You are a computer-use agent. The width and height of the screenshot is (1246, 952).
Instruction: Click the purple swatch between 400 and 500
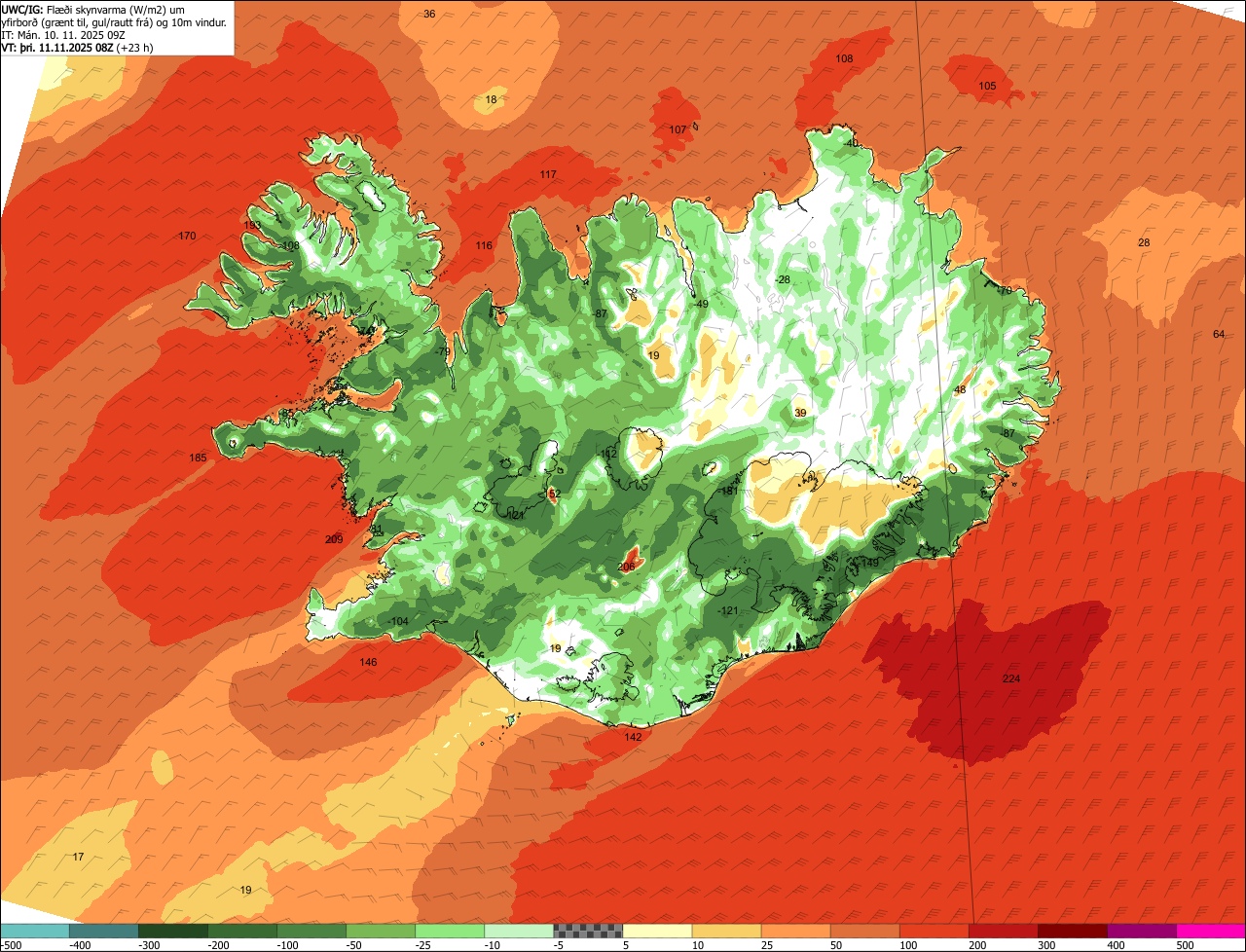[1140, 931]
